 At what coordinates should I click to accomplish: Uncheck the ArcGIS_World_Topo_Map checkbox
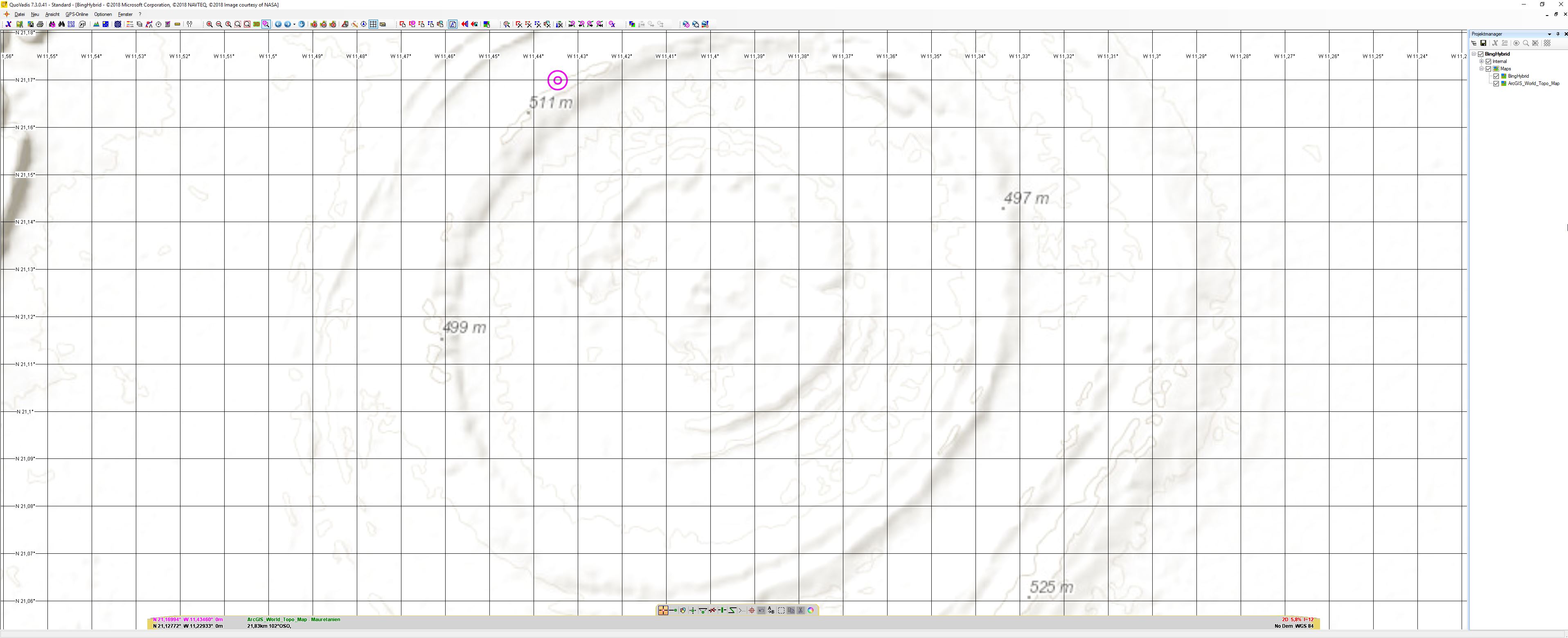pos(1496,84)
